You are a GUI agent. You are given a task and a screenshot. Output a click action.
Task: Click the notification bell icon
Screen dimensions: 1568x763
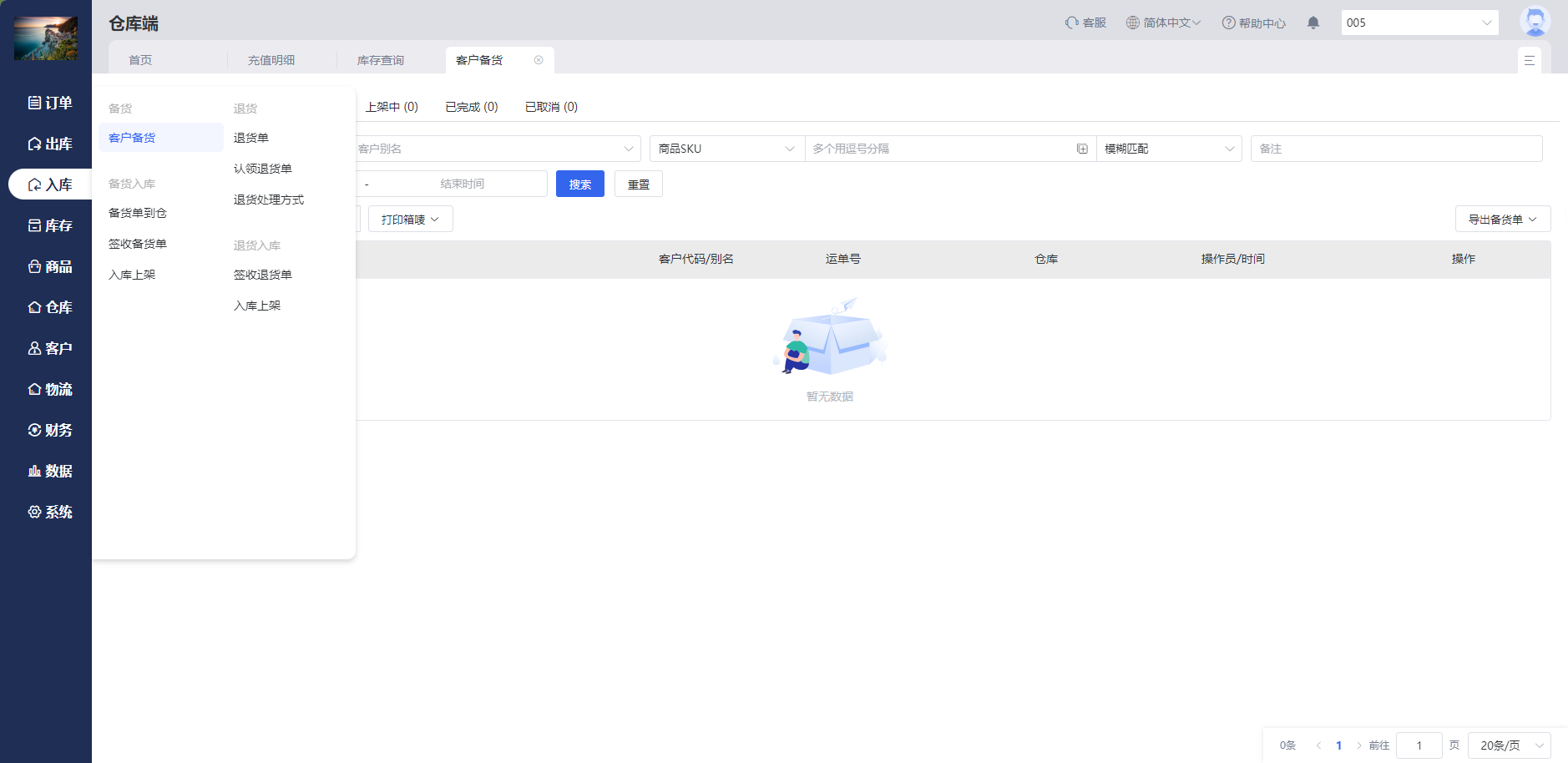[x=1313, y=23]
